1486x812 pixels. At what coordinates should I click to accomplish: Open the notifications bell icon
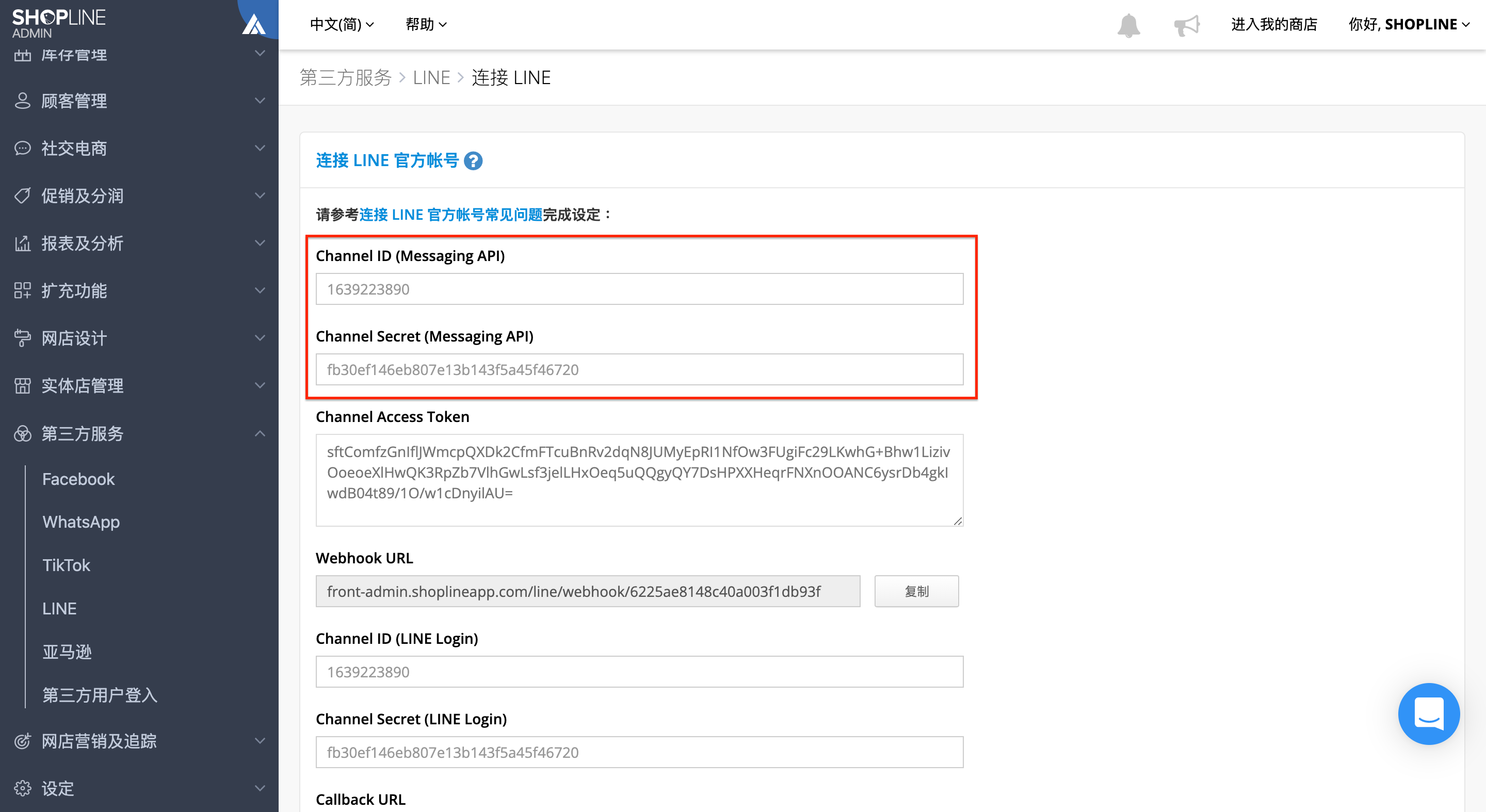pos(1128,25)
